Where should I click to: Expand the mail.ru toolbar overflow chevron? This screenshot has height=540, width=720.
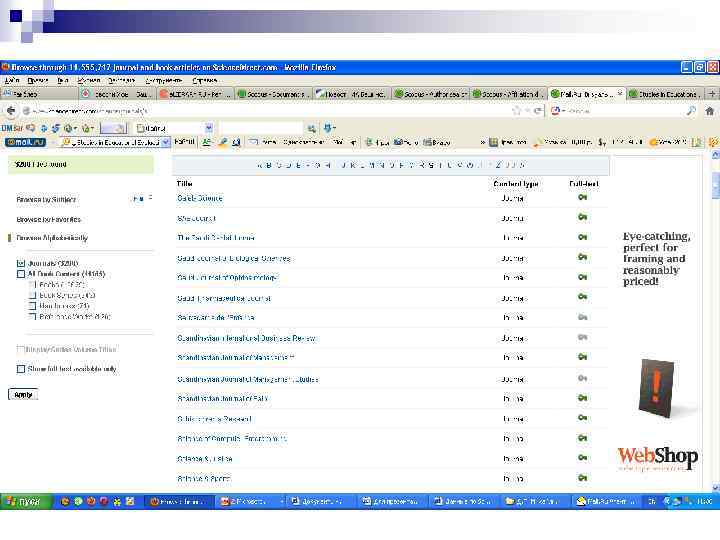[483, 142]
